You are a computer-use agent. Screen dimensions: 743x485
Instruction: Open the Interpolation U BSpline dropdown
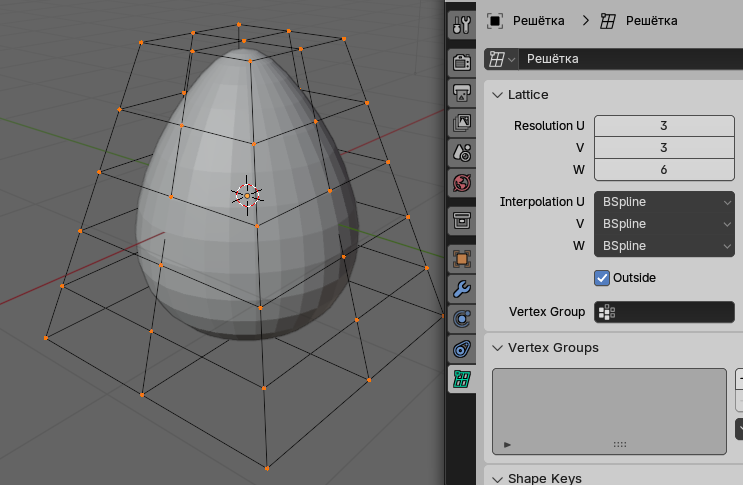(x=664, y=202)
